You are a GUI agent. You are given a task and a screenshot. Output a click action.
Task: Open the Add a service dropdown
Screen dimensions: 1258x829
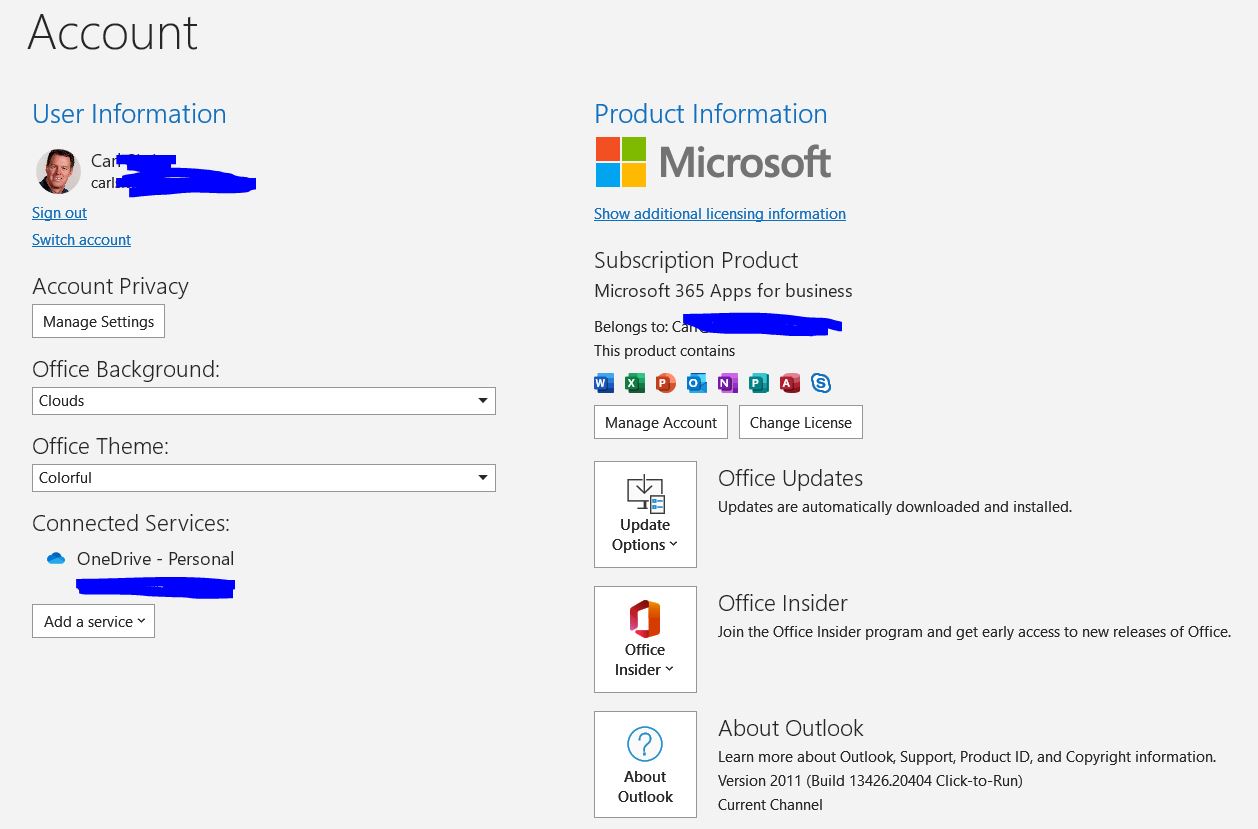(93, 621)
